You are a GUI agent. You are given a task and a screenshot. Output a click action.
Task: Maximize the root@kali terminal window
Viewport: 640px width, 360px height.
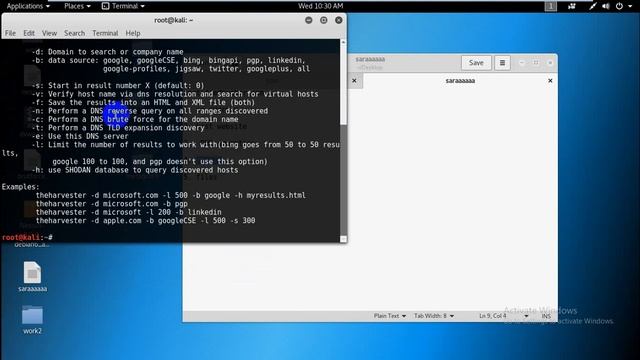pos(324,20)
